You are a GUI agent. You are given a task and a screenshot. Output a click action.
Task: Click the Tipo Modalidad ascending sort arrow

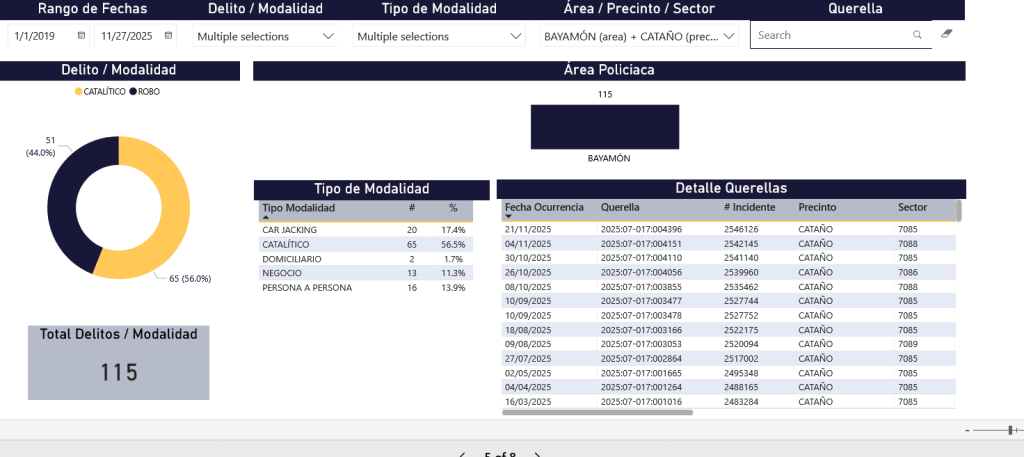(x=265, y=217)
